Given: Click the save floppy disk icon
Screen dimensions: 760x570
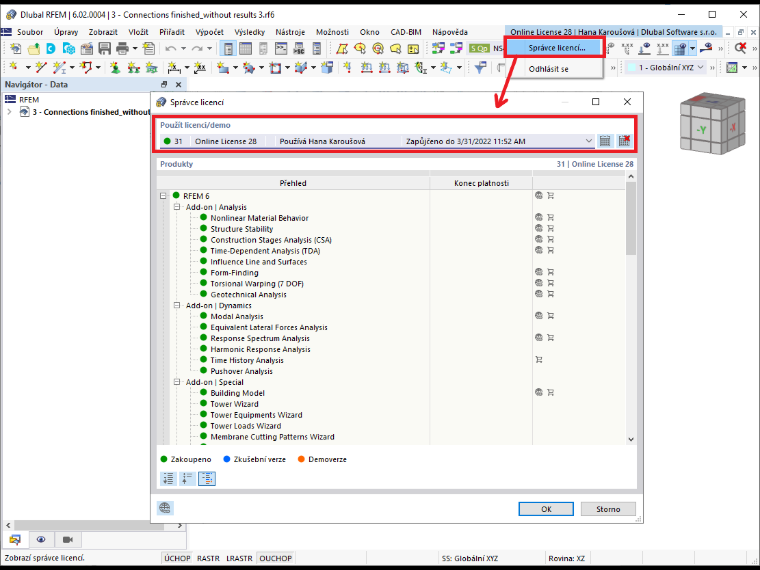Looking at the screenshot, I should (x=104, y=48).
